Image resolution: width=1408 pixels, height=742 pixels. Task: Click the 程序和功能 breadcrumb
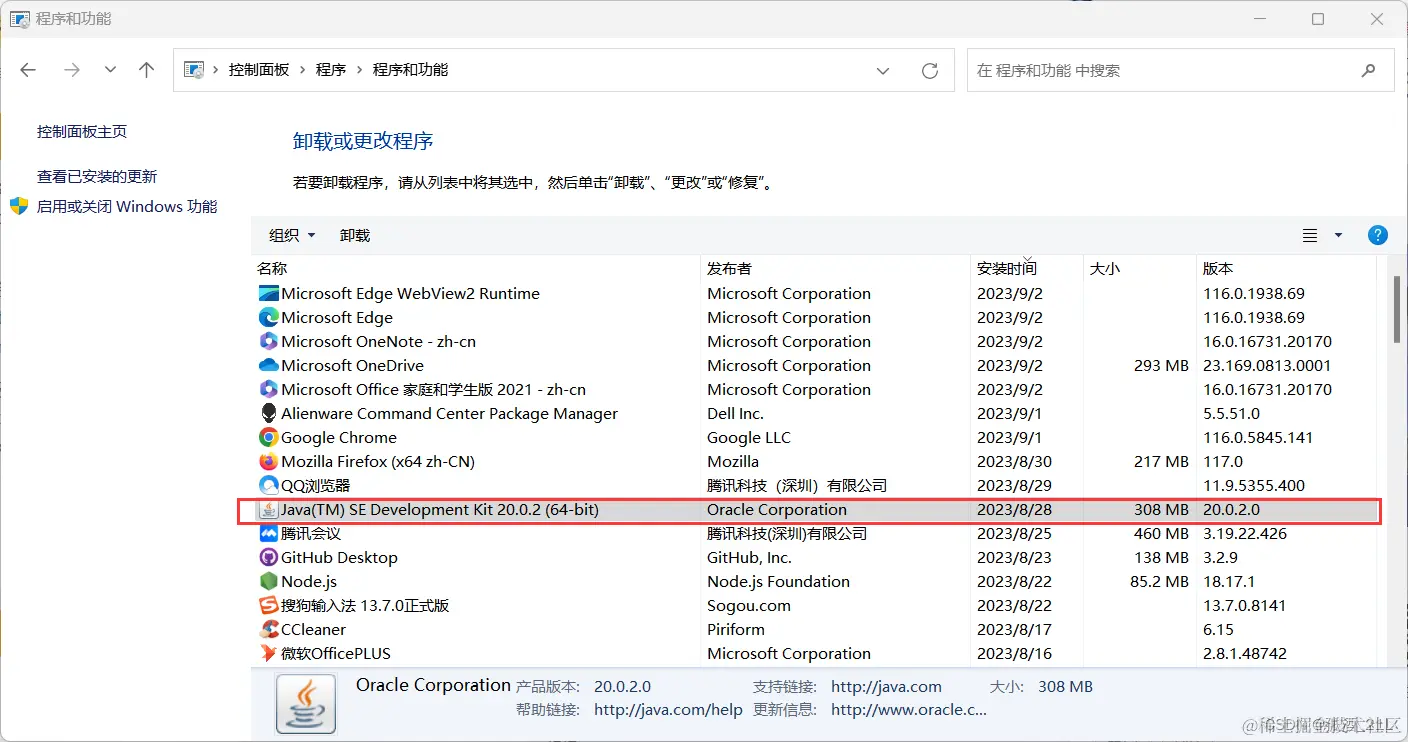click(x=411, y=70)
